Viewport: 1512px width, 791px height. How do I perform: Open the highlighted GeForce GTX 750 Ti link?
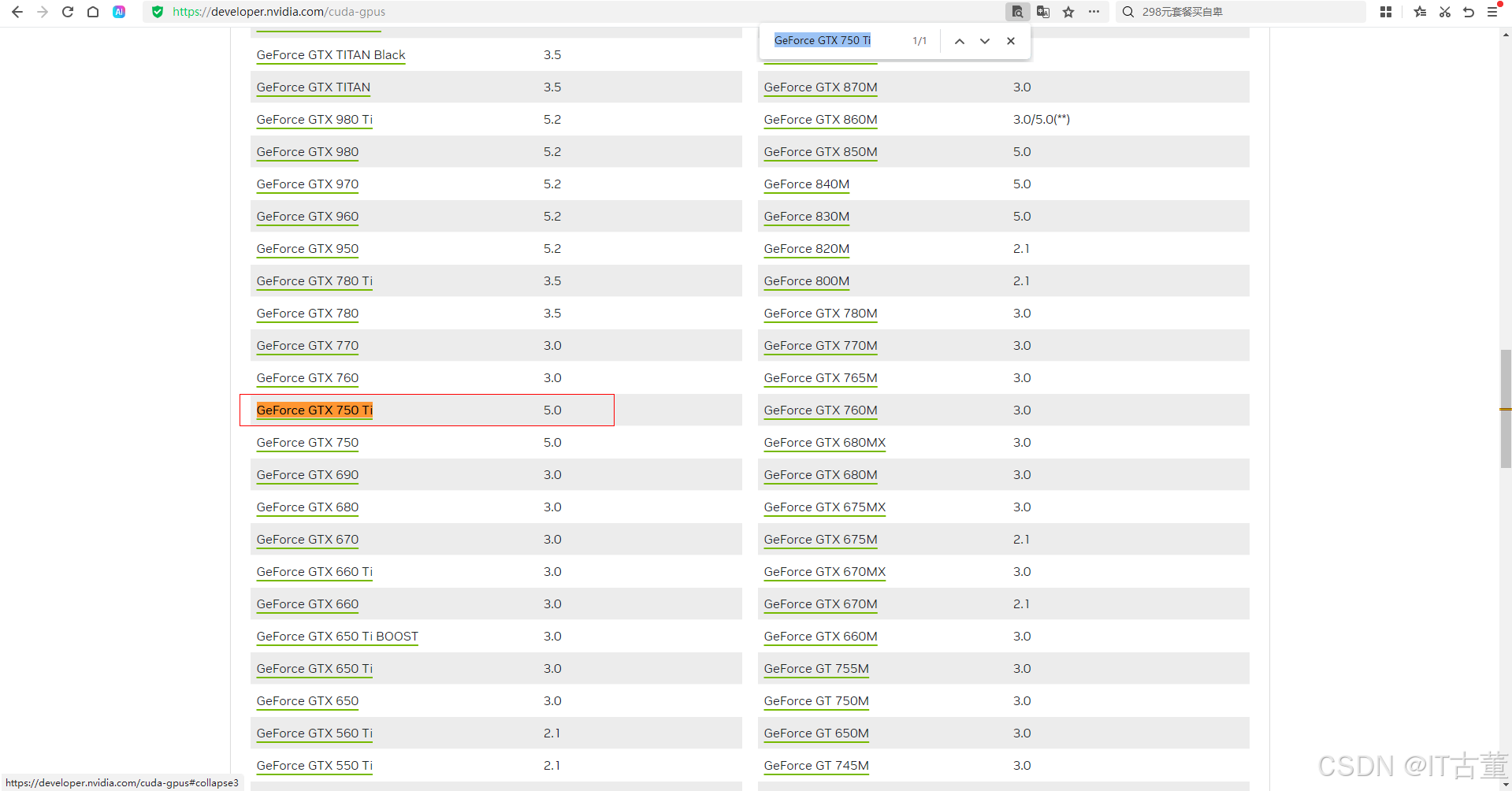(x=314, y=410)
